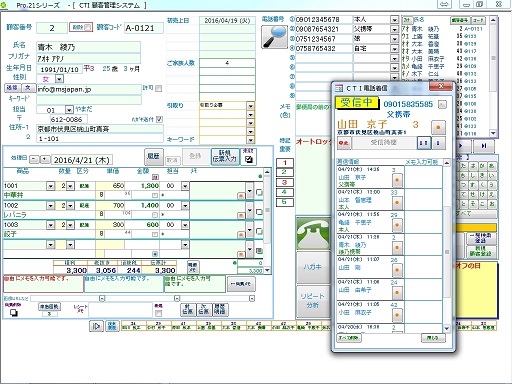The height and width of the screenshot is (384, 512).
Task: Toggle the 許可 checkbox beside email field
Action: (x=158, y=88)
